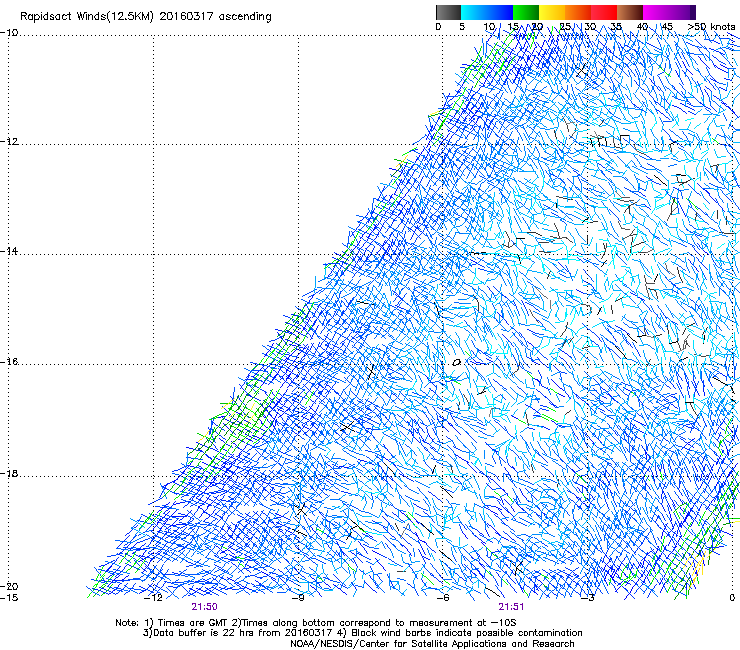Click the '-20' latitude axis label
The image size is (740, 650).
9,586
